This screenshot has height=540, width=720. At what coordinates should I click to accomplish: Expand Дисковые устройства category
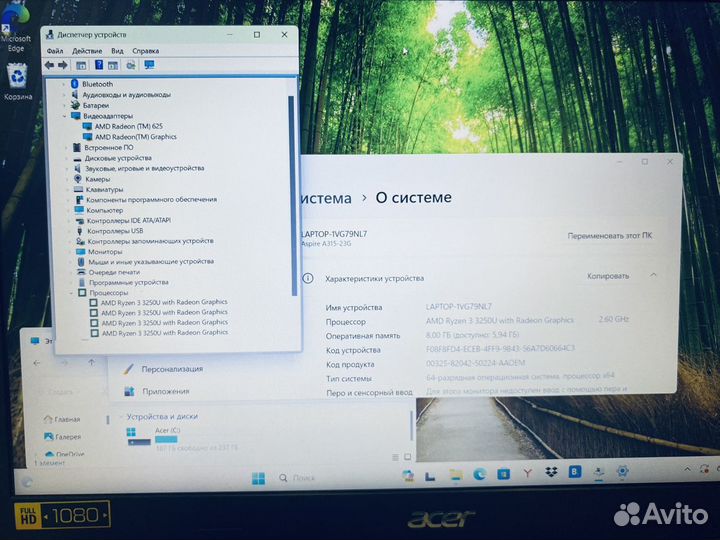pos(66,158)
